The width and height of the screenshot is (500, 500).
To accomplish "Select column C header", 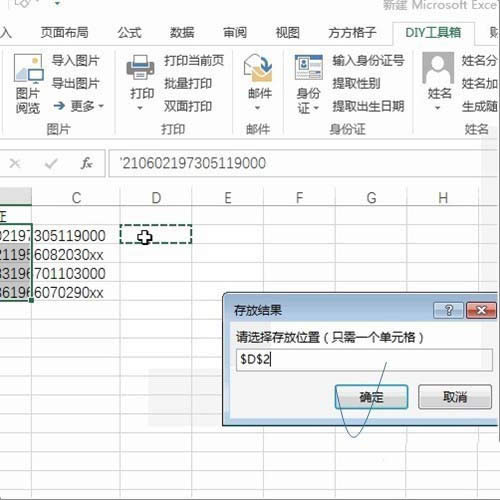I will coord(76,198).
